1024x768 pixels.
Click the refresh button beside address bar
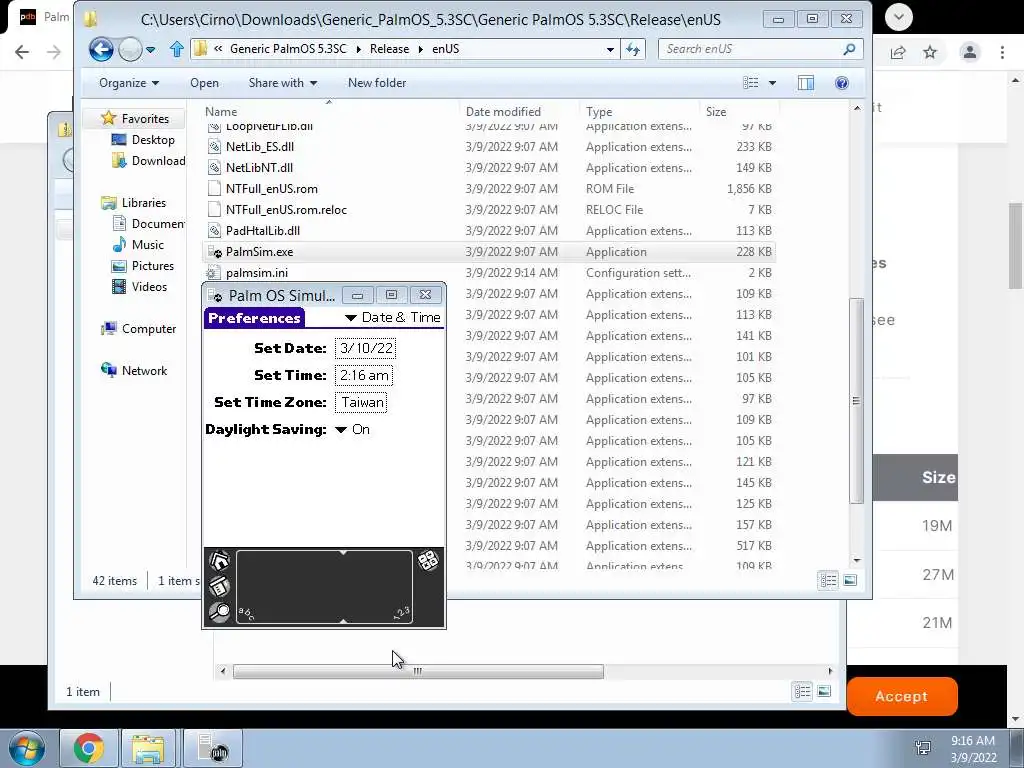(x=633, y=49)
